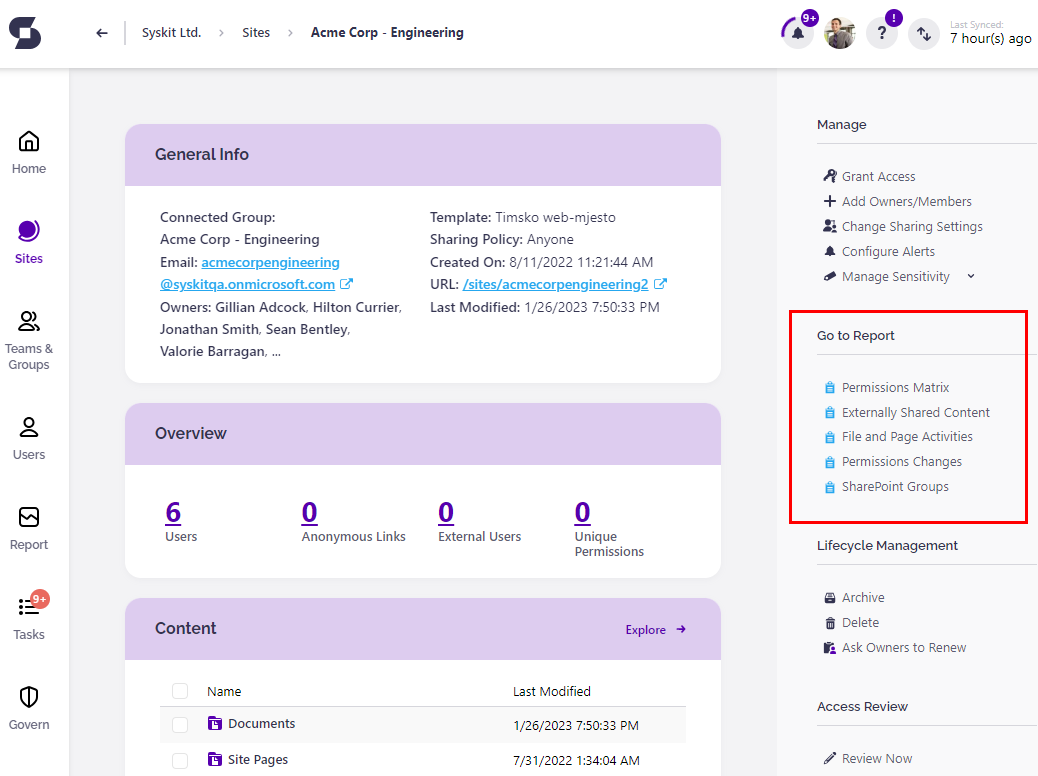The height and width of the screenshot is (776, 1038).
Task: Open Teams & Groups in sidebar
Action: click(29, 340)
